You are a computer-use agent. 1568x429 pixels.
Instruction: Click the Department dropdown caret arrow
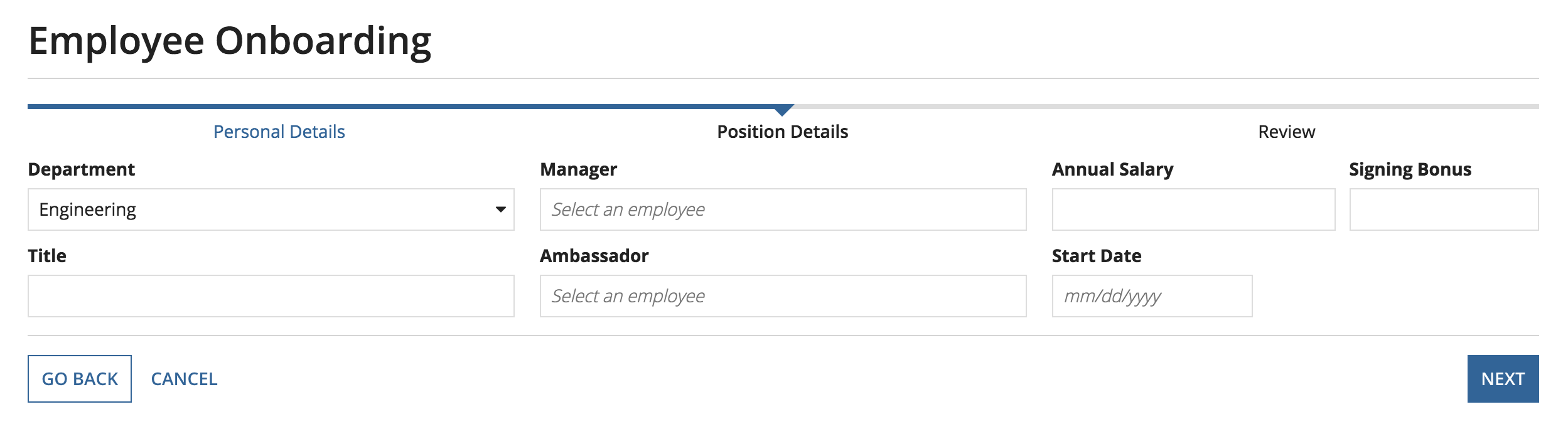point(500,209)
